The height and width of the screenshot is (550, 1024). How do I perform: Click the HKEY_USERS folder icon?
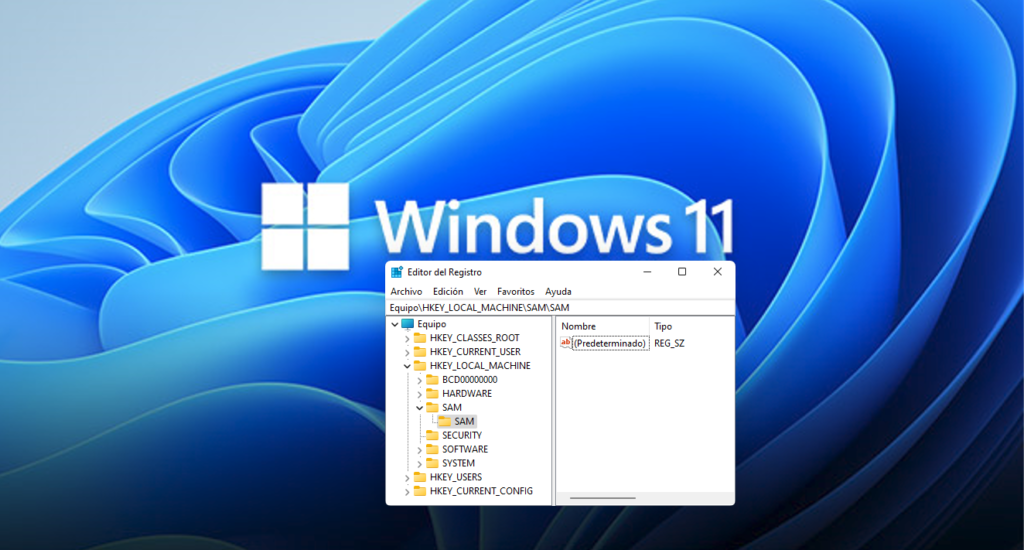click(x=420, y=477)
